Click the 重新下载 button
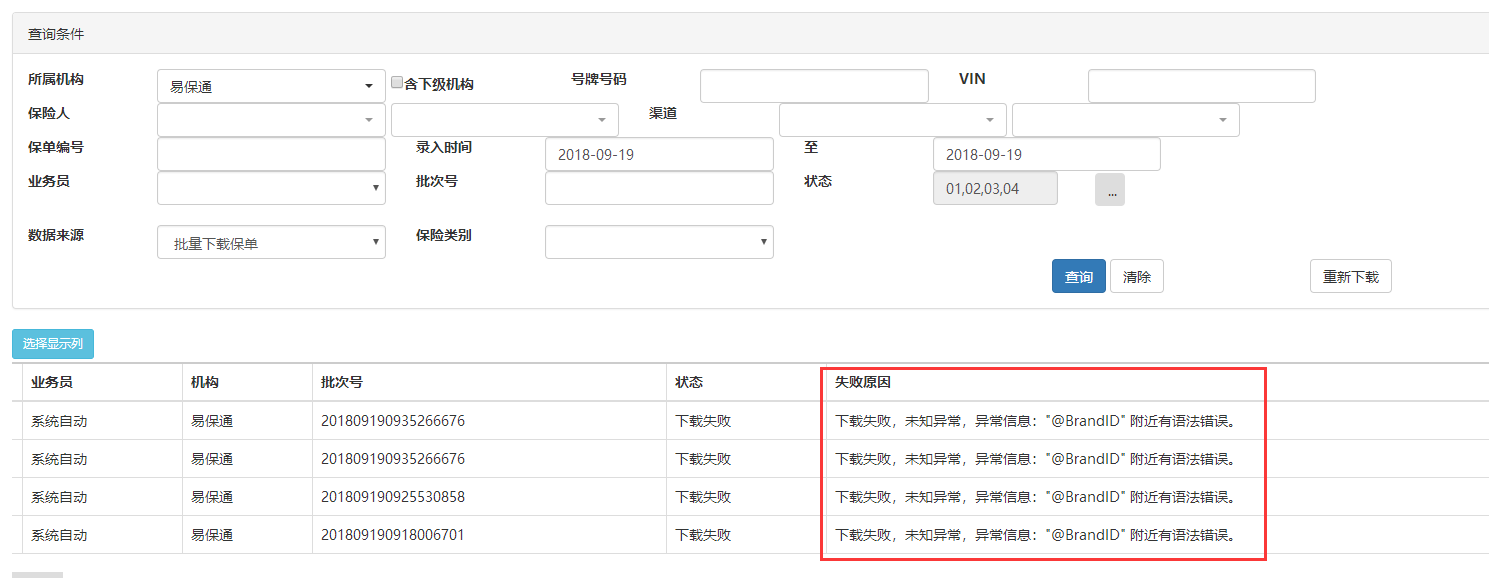This screenshot has height=578, width=1489. pos(1350,277)
